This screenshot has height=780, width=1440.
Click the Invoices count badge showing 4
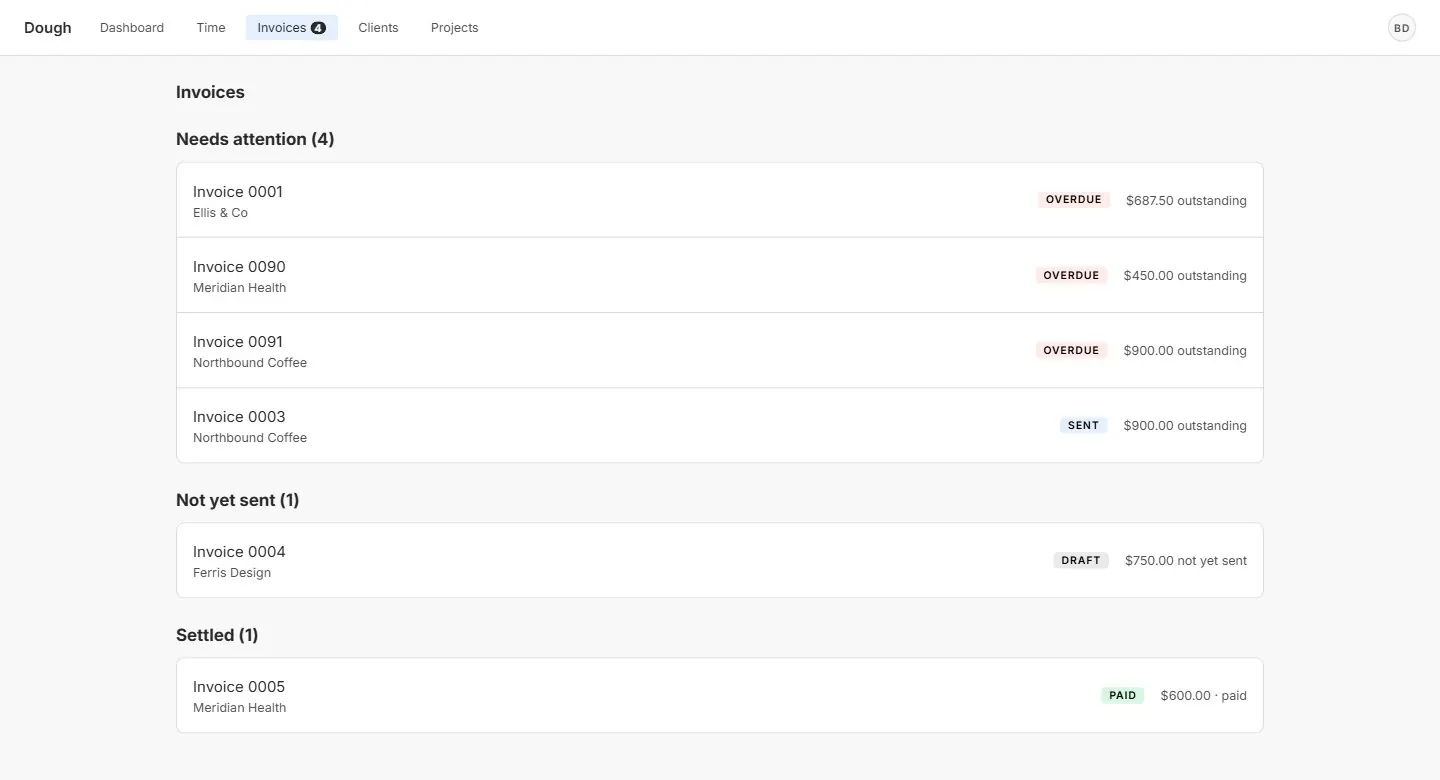tap(318, 28)
